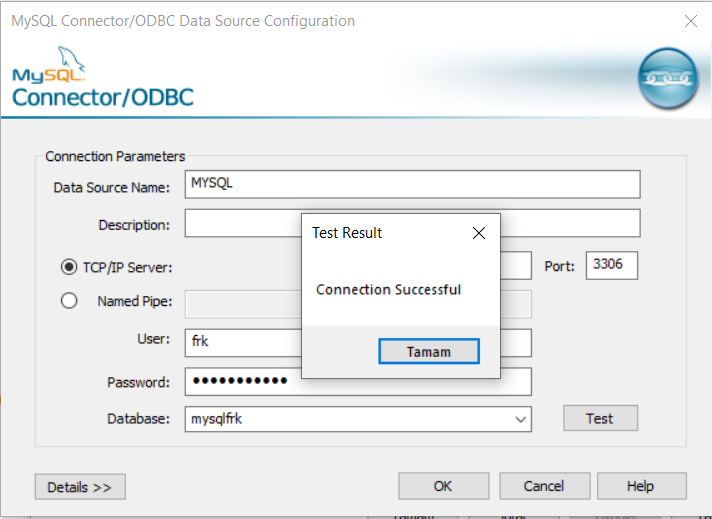Click the Port field showing 3306
This screenshot has height=519, width=712.
[612, 265]
